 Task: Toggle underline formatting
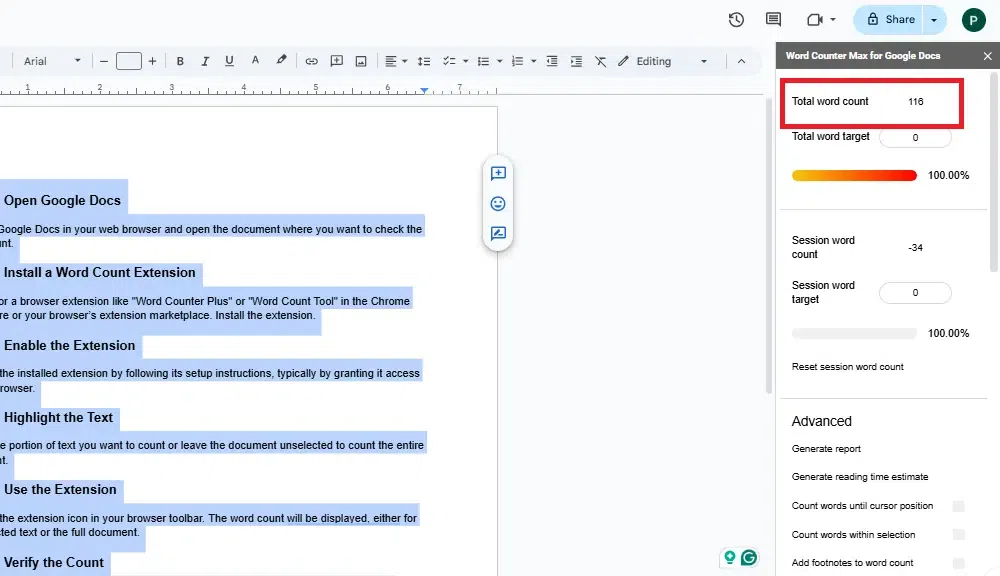click(229, 61)
